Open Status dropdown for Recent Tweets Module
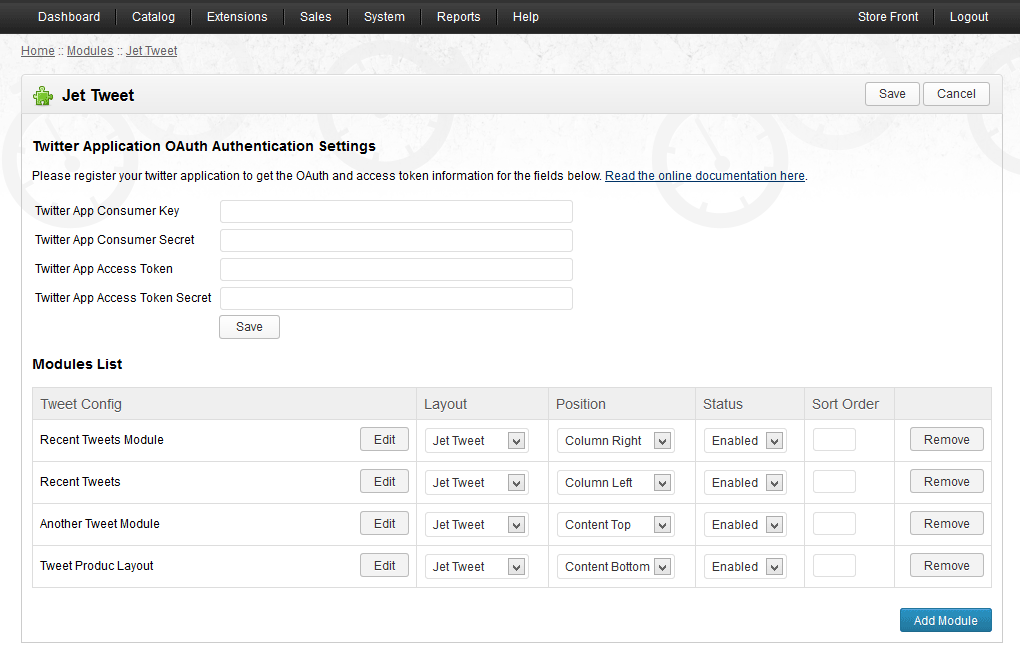 click(745, 441)
